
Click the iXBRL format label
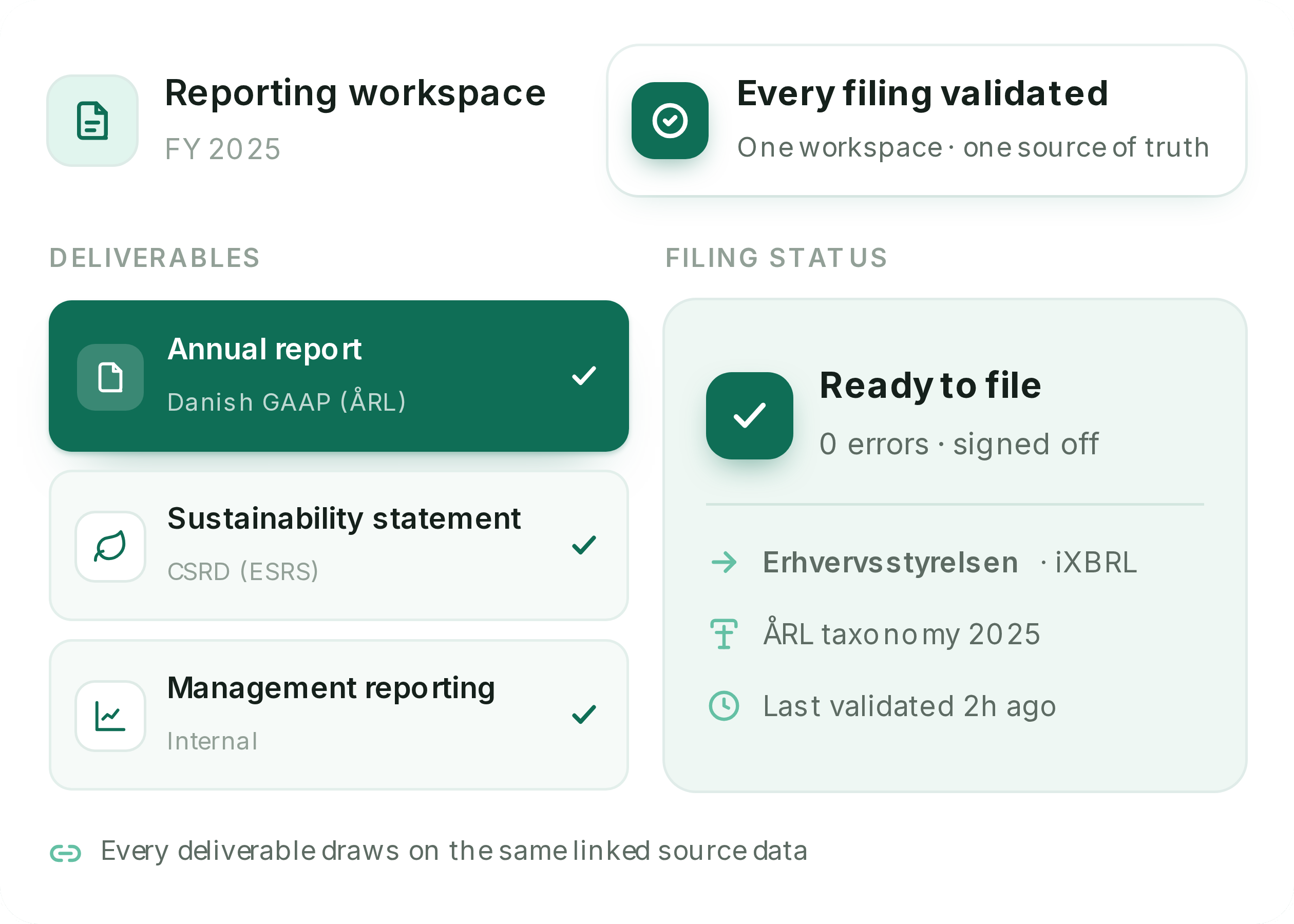coord(1096,563)
